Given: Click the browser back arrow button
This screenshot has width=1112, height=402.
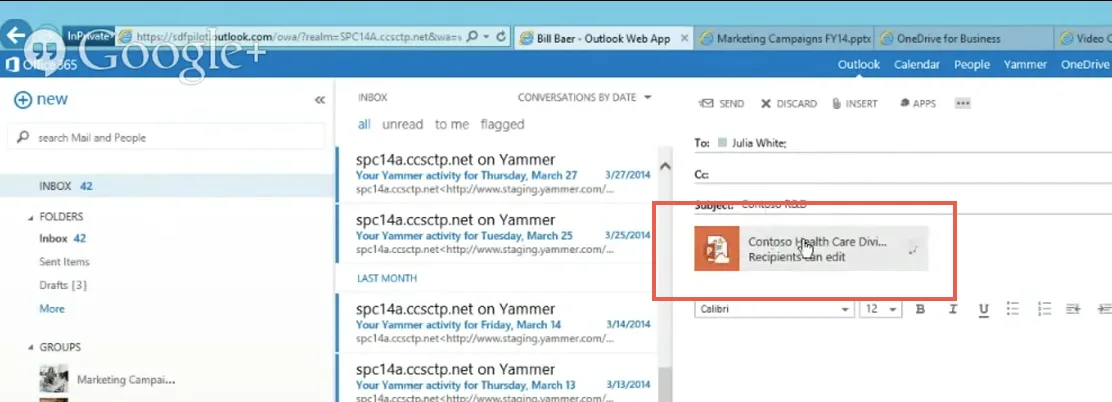Looking at the screenshot, I should point(15,33).
